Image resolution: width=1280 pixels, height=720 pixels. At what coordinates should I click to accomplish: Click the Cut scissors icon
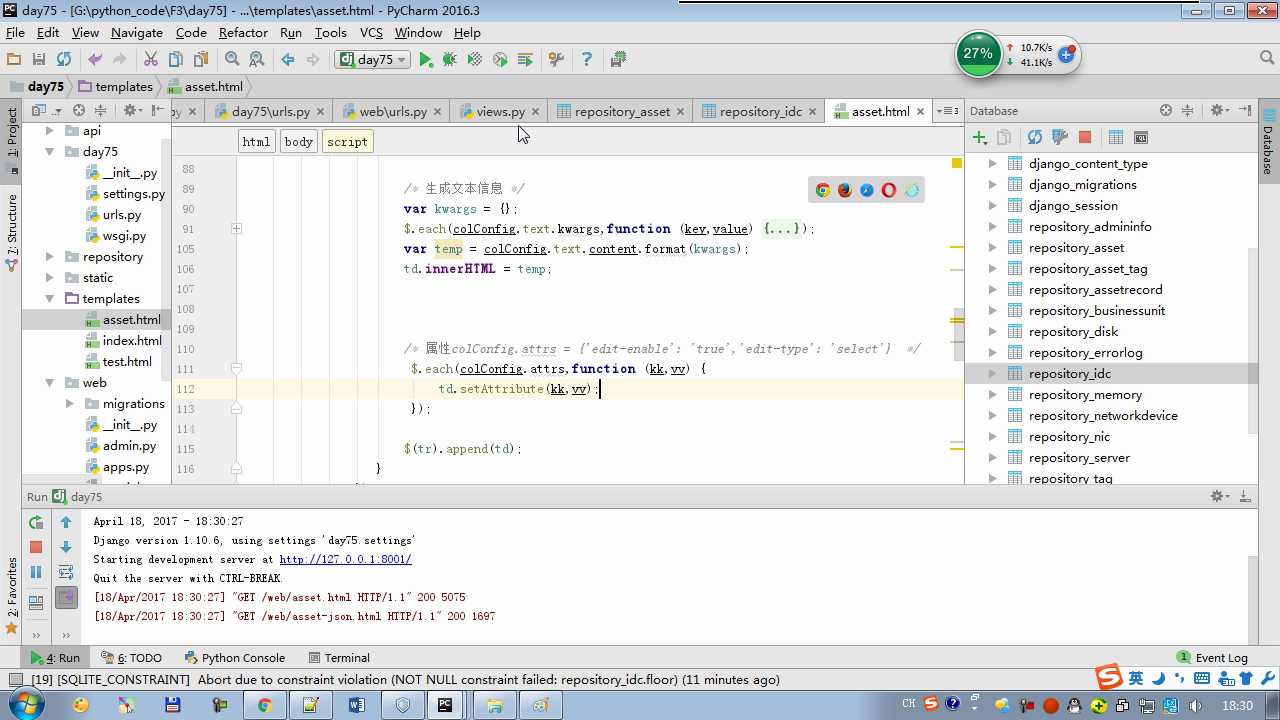151,60
